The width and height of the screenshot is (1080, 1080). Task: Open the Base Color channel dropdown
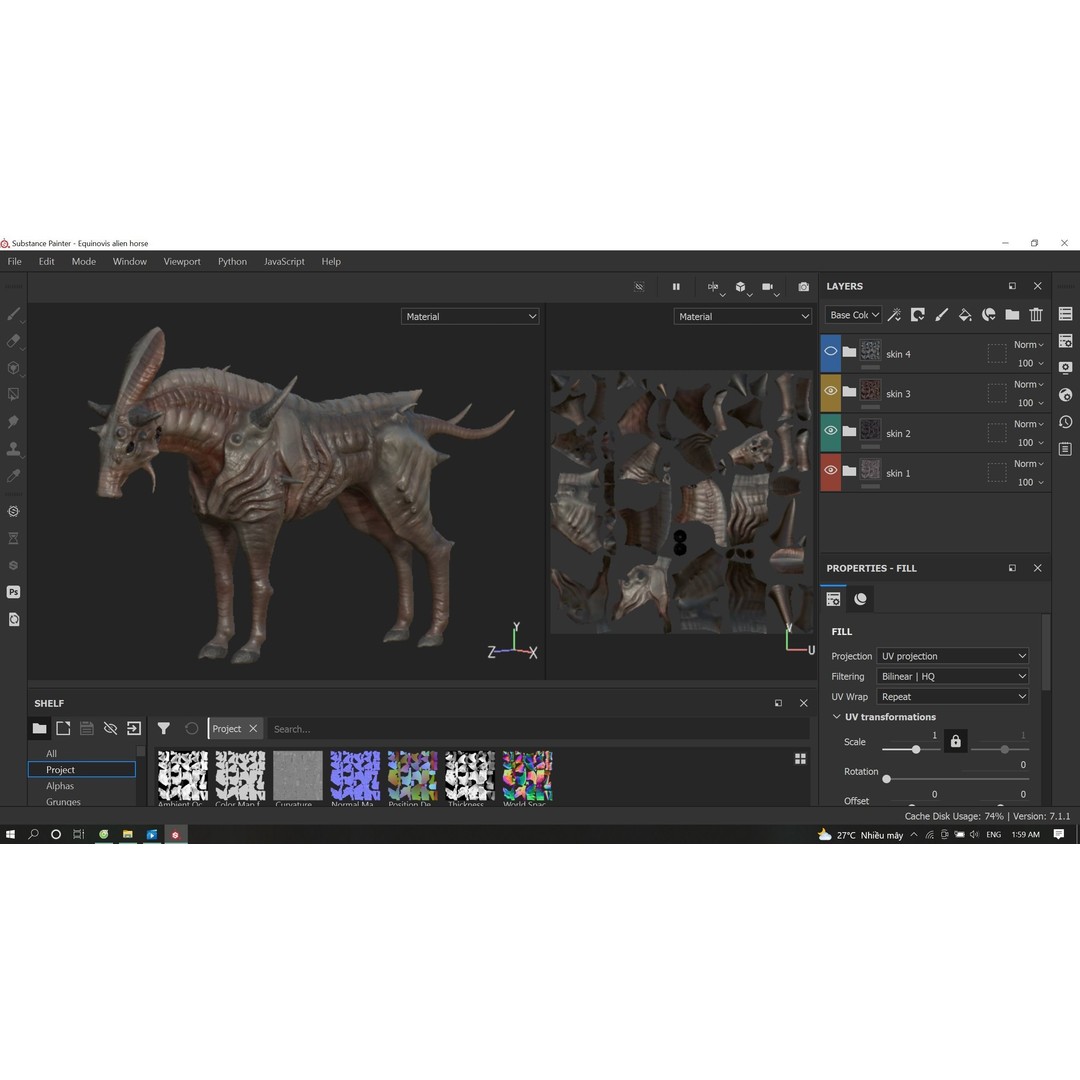pyautogui.click(x=853, y=314)
